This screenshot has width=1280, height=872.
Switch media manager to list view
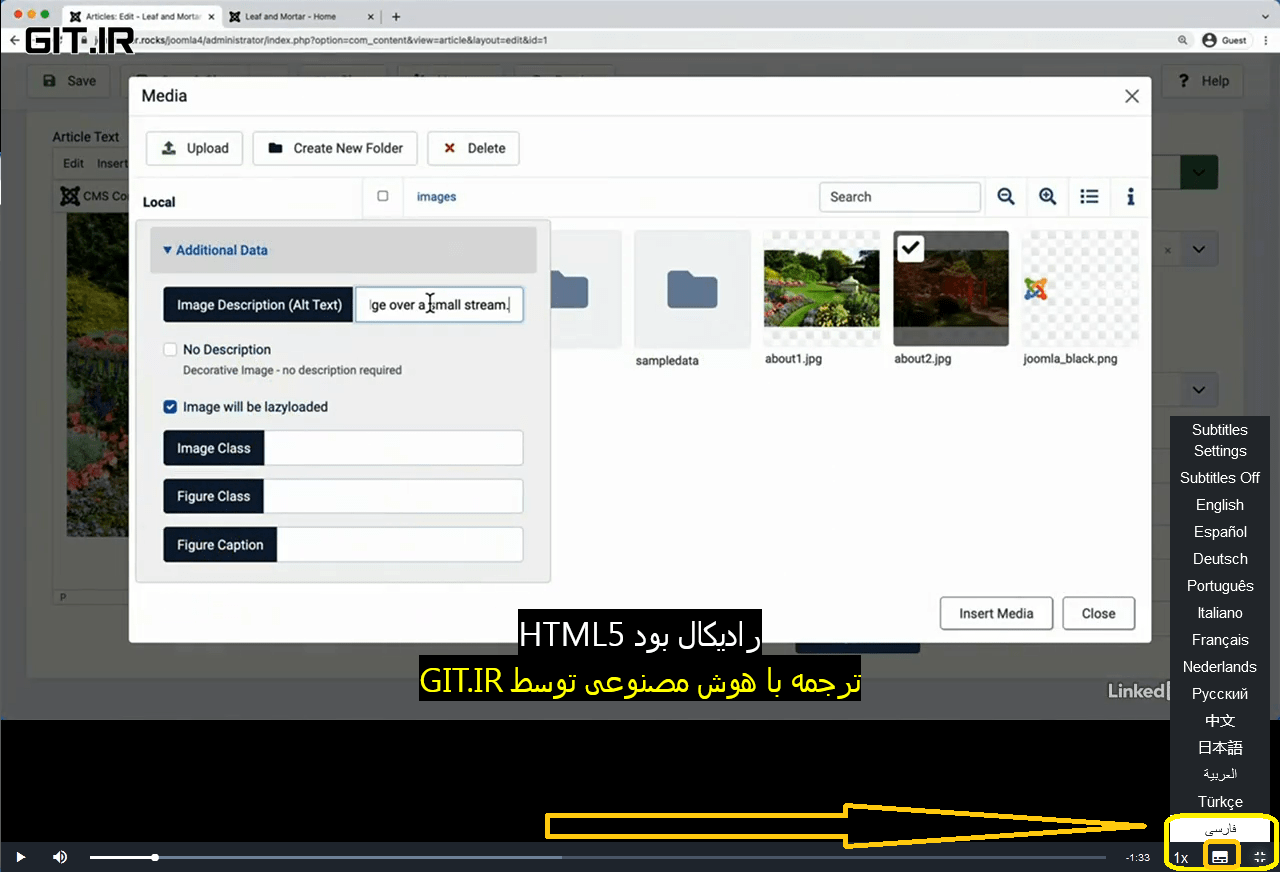pos(1089,196)
